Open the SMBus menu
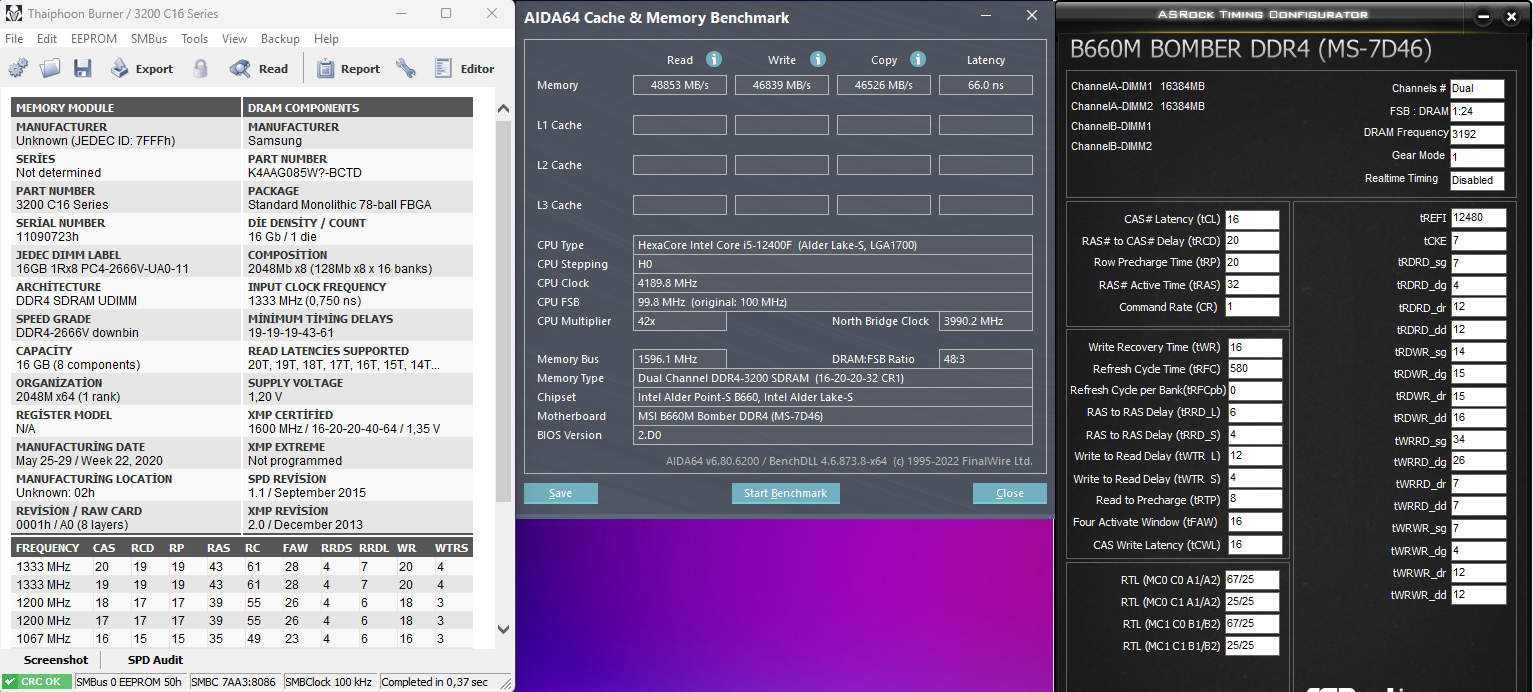The width and height of the screenshot is (1533, 692). click(x=149, y=39)
